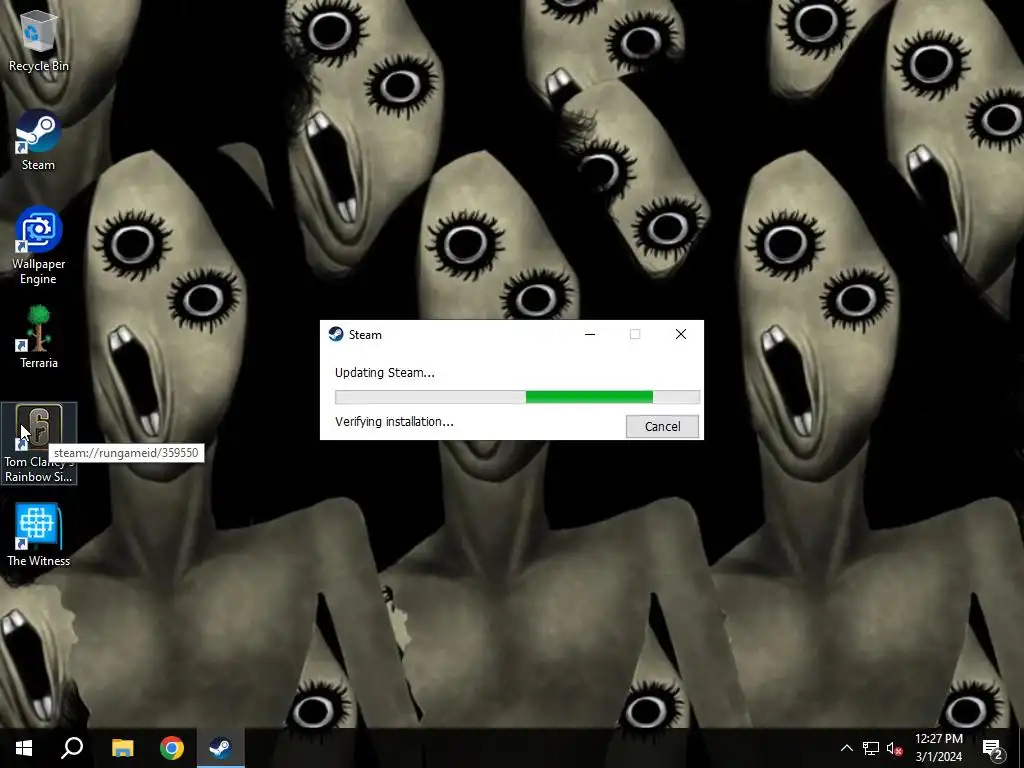Viewport: 1024px width, 768px height.
Task: Select Tom Clancy's Rainbow Six shortcut
Action: (39, 443)
